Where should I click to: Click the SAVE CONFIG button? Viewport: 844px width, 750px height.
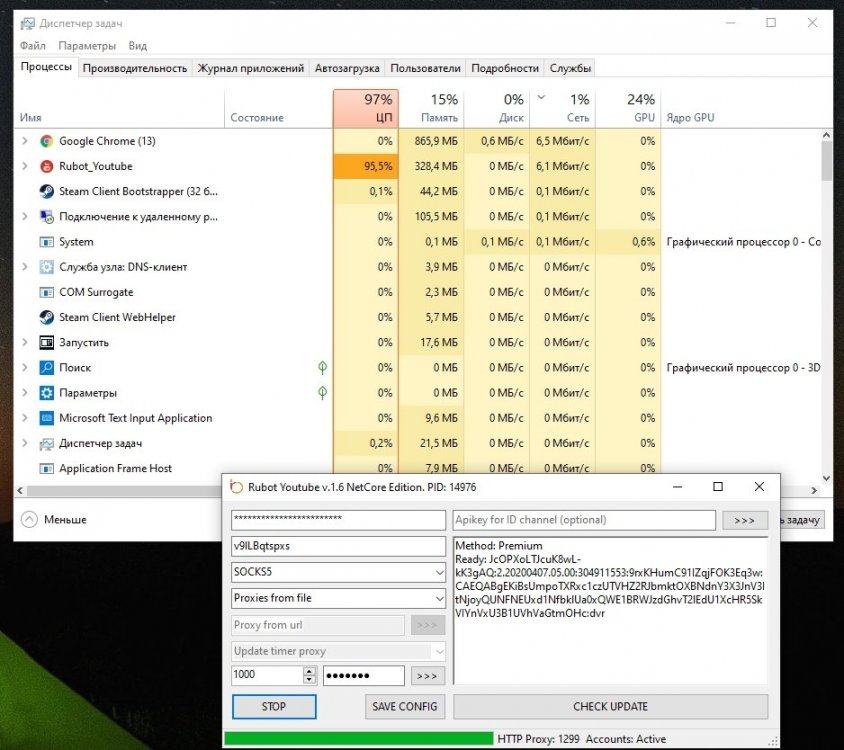click(x=405, y=706)
